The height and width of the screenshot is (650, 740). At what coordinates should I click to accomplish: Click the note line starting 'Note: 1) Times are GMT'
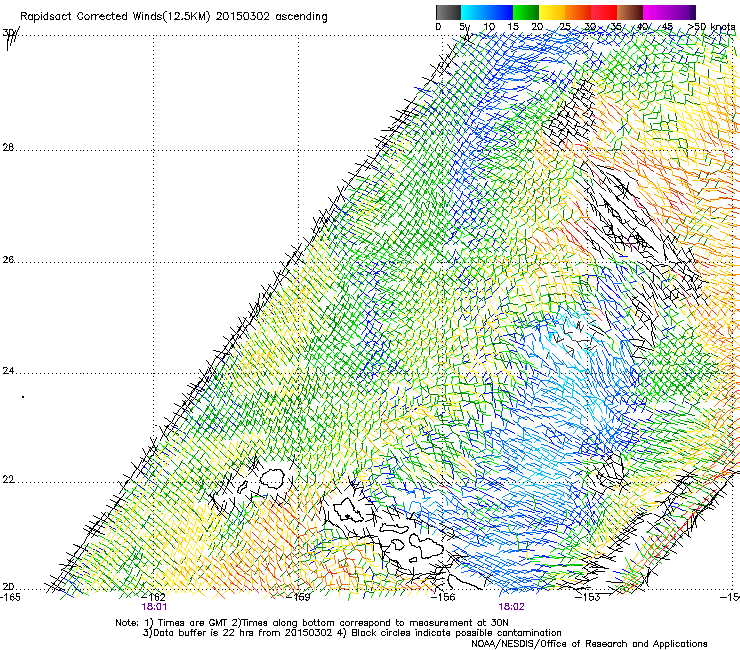[x=312, y=623]
